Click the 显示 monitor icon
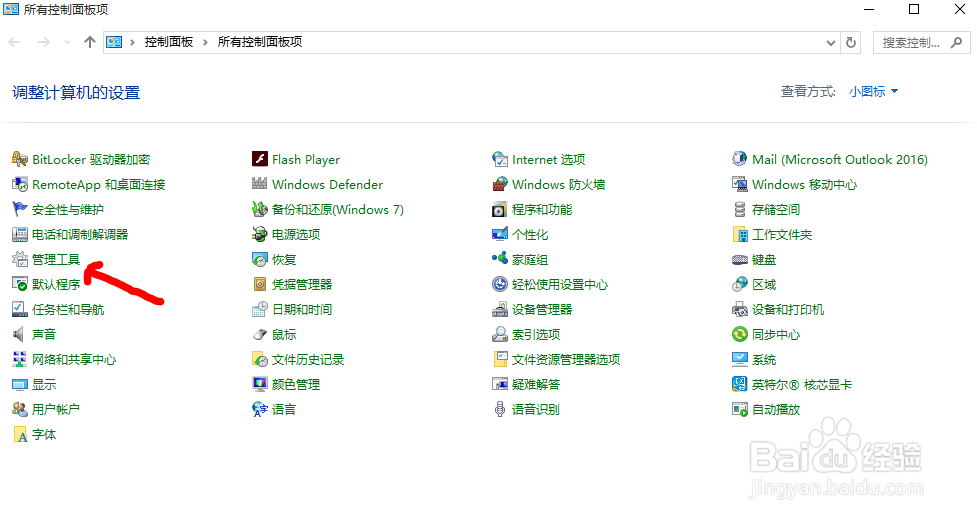Image resolution: width=977 pixels, height=521 pixels. (20, 385)
